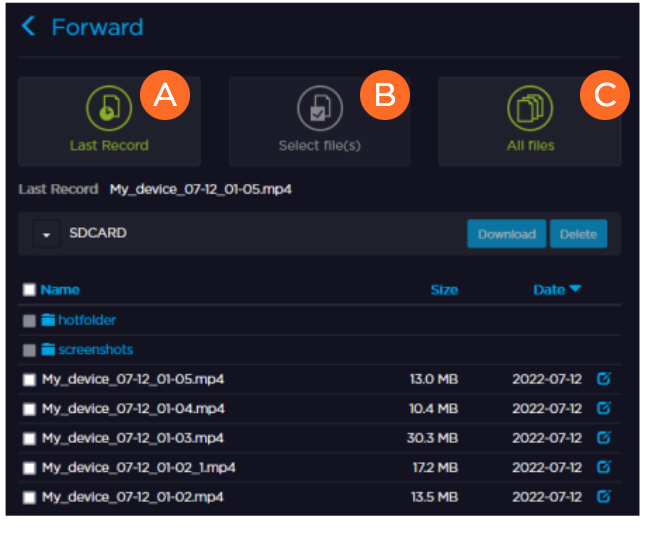Click the back arrow next to Forward
This screenshot has height=540, width=666.
pyautogui.click(x=29, y=27)
